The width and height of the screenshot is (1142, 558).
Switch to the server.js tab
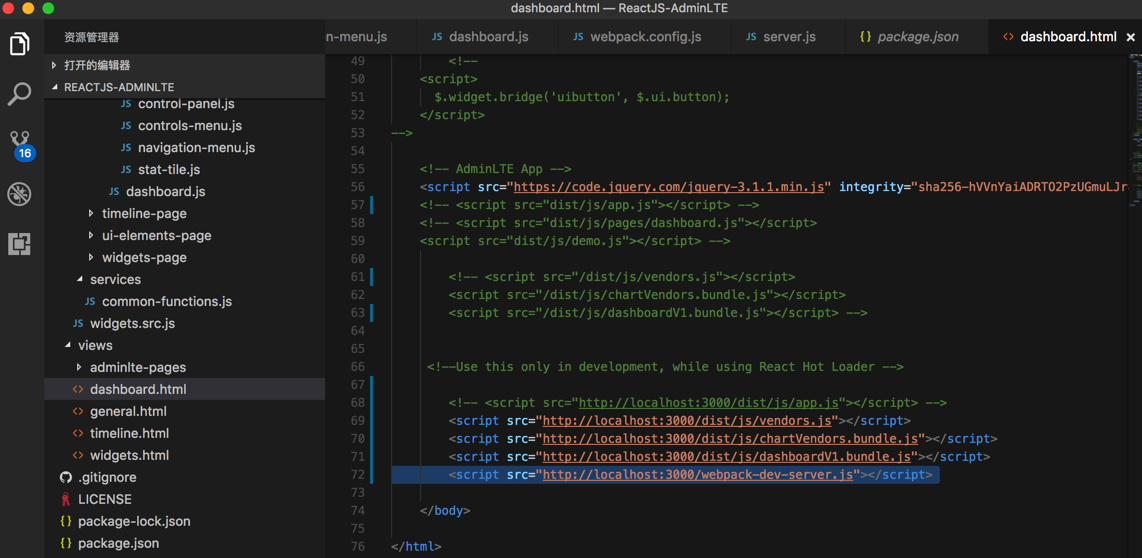789,37
